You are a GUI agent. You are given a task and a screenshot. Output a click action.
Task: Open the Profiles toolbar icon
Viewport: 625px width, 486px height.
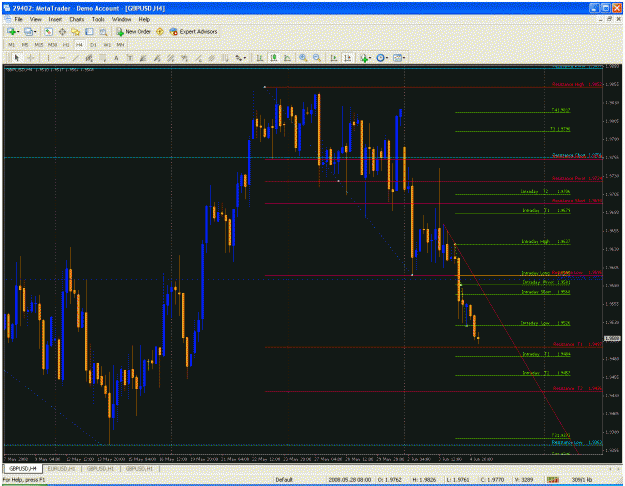tap(28, 31)
